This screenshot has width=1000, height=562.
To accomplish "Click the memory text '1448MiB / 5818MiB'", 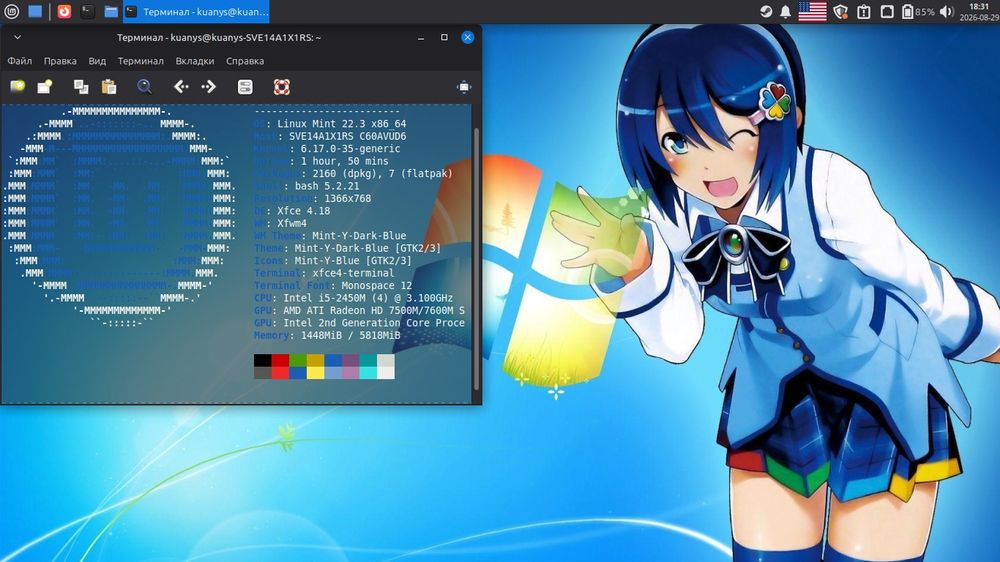I will [x=351, y=336].
